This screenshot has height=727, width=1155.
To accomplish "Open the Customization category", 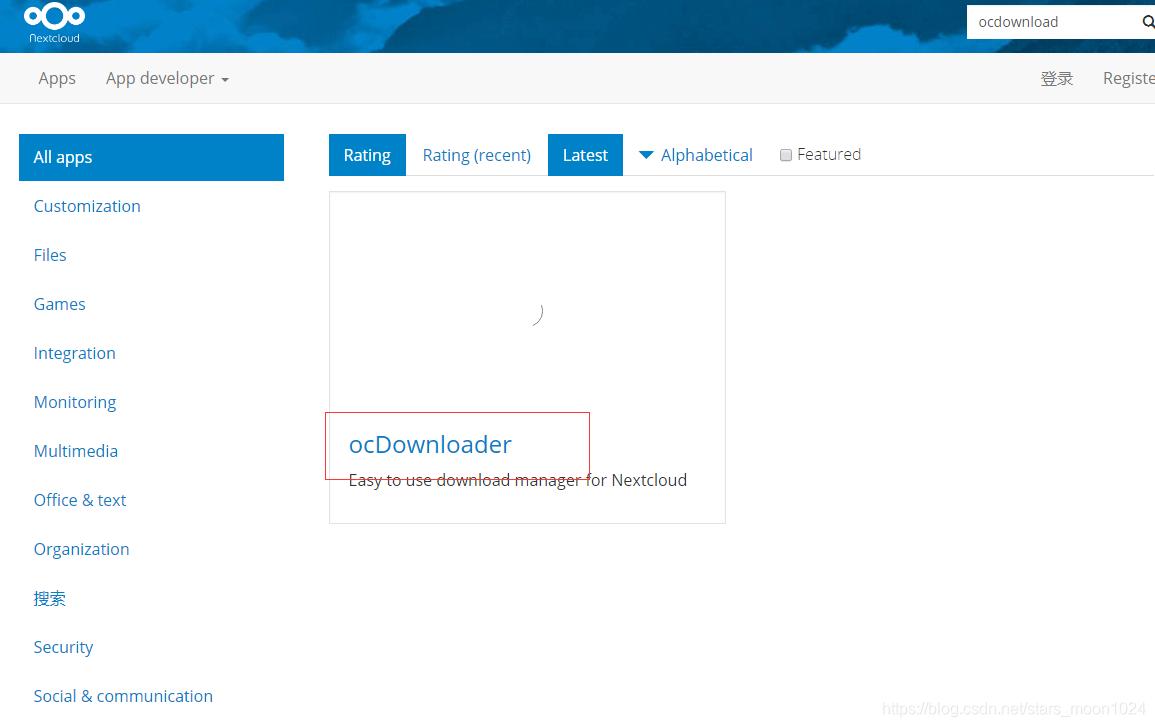I will (87, 206).
